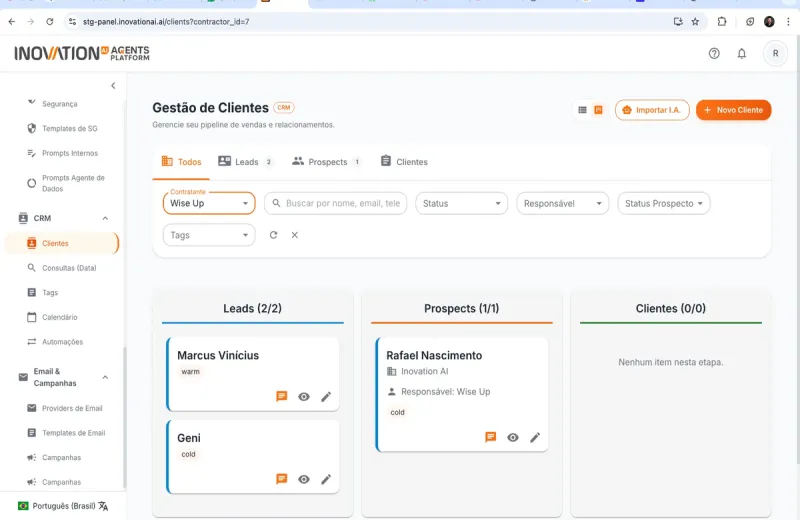This screenshot has width=800, height=520.
Task: Edit Marcus Vinícius with pencil icon
Action: coord(326,397)
